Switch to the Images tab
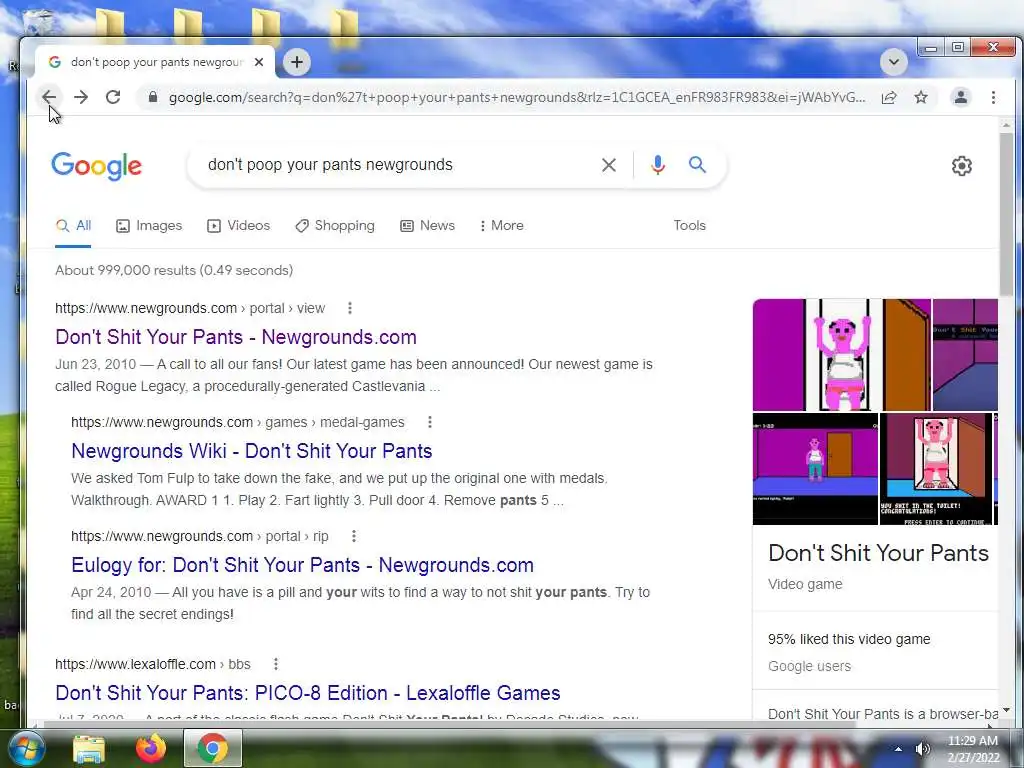Viewport: 1024px width, 768px height. coord(149,226)
